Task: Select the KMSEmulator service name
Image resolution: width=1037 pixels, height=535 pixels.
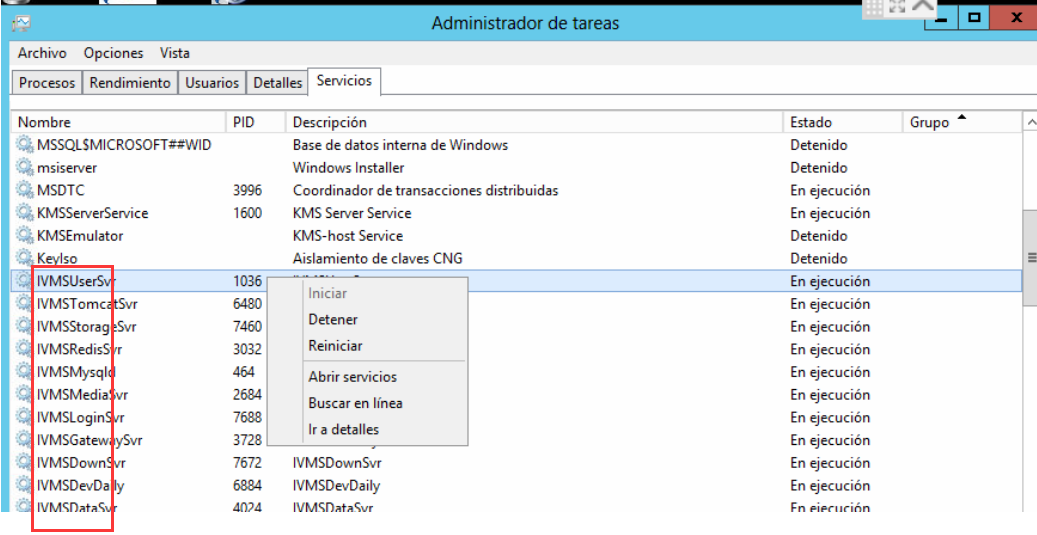Action: tap(80, 235)
